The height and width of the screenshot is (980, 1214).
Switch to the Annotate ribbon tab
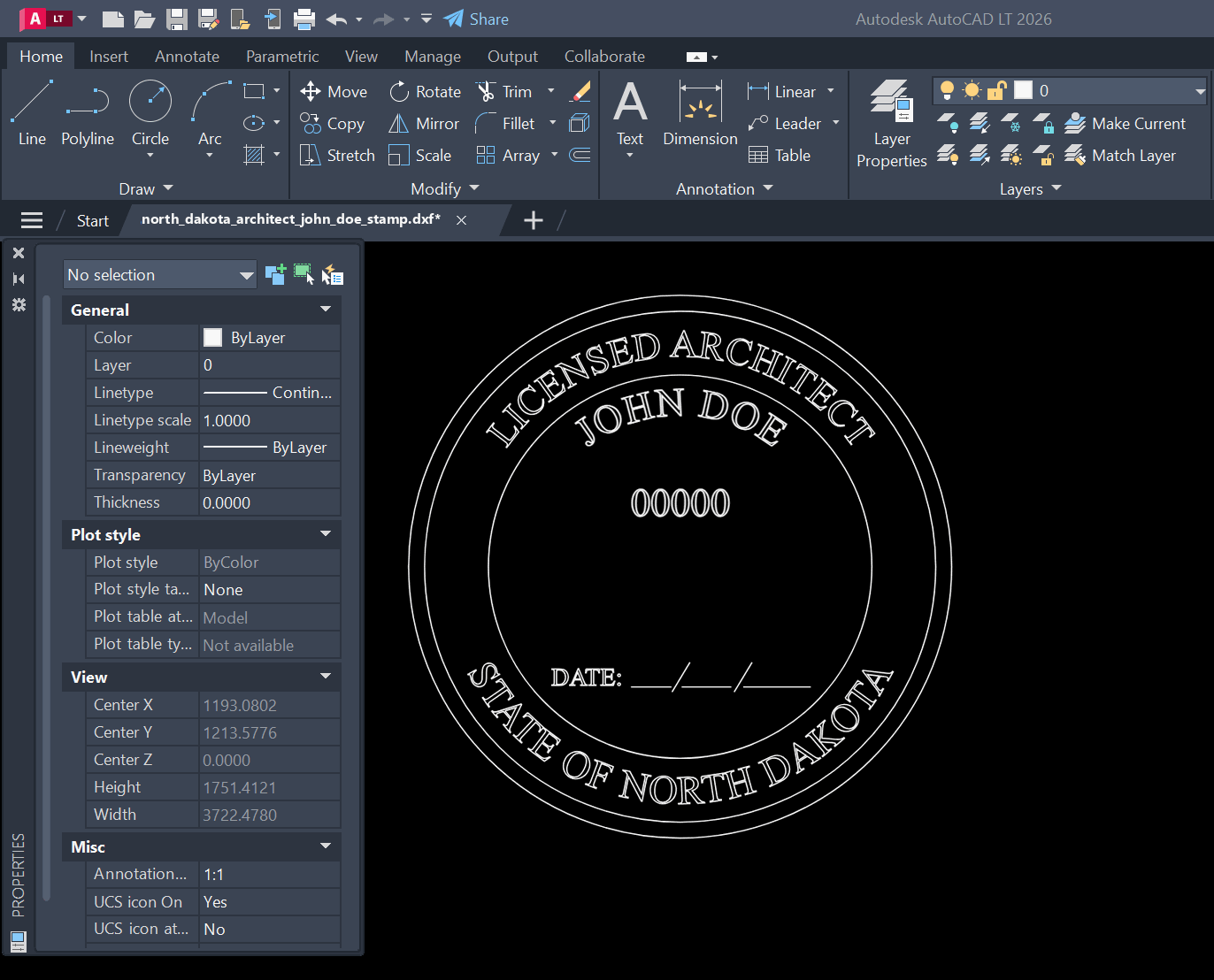[x=187, y=57]
